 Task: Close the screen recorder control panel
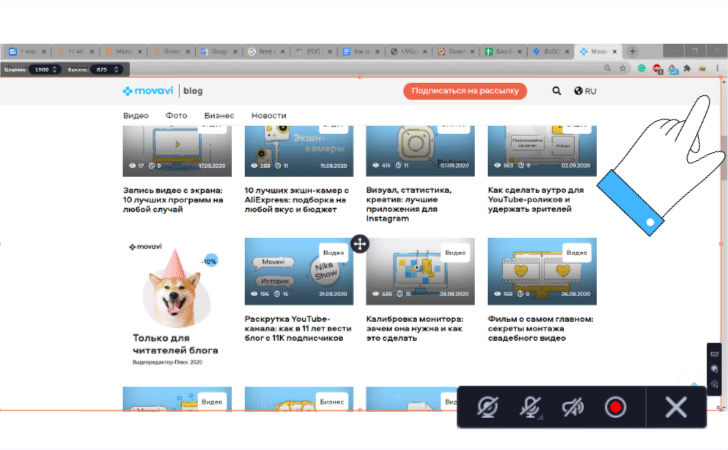[676, 407]
